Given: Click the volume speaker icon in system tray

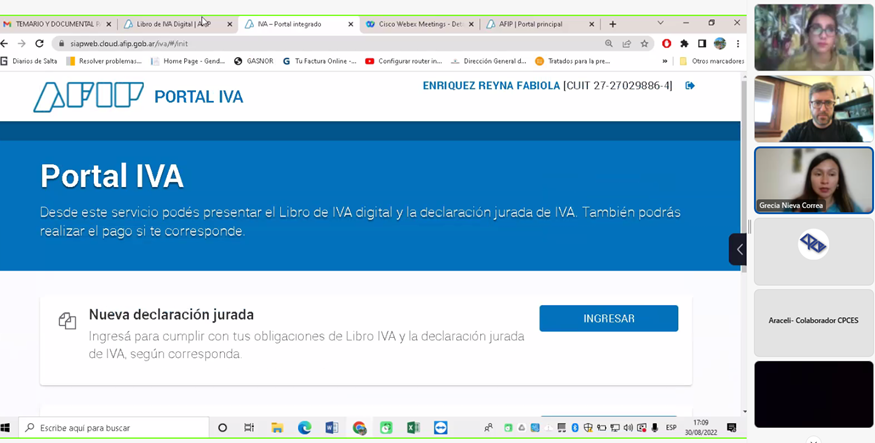Looking at the screenshot, I should [628, 428].
